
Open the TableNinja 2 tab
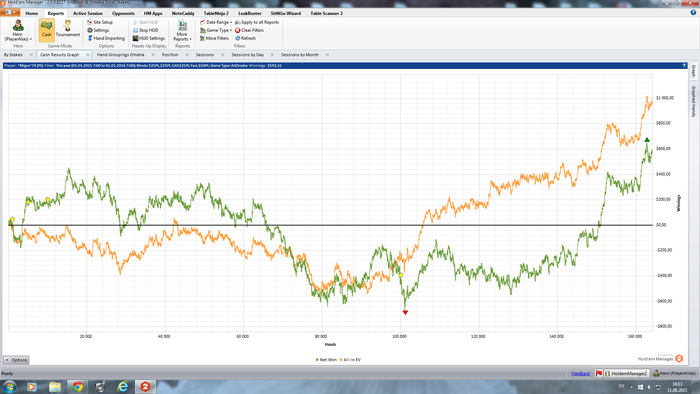(216, 13)
